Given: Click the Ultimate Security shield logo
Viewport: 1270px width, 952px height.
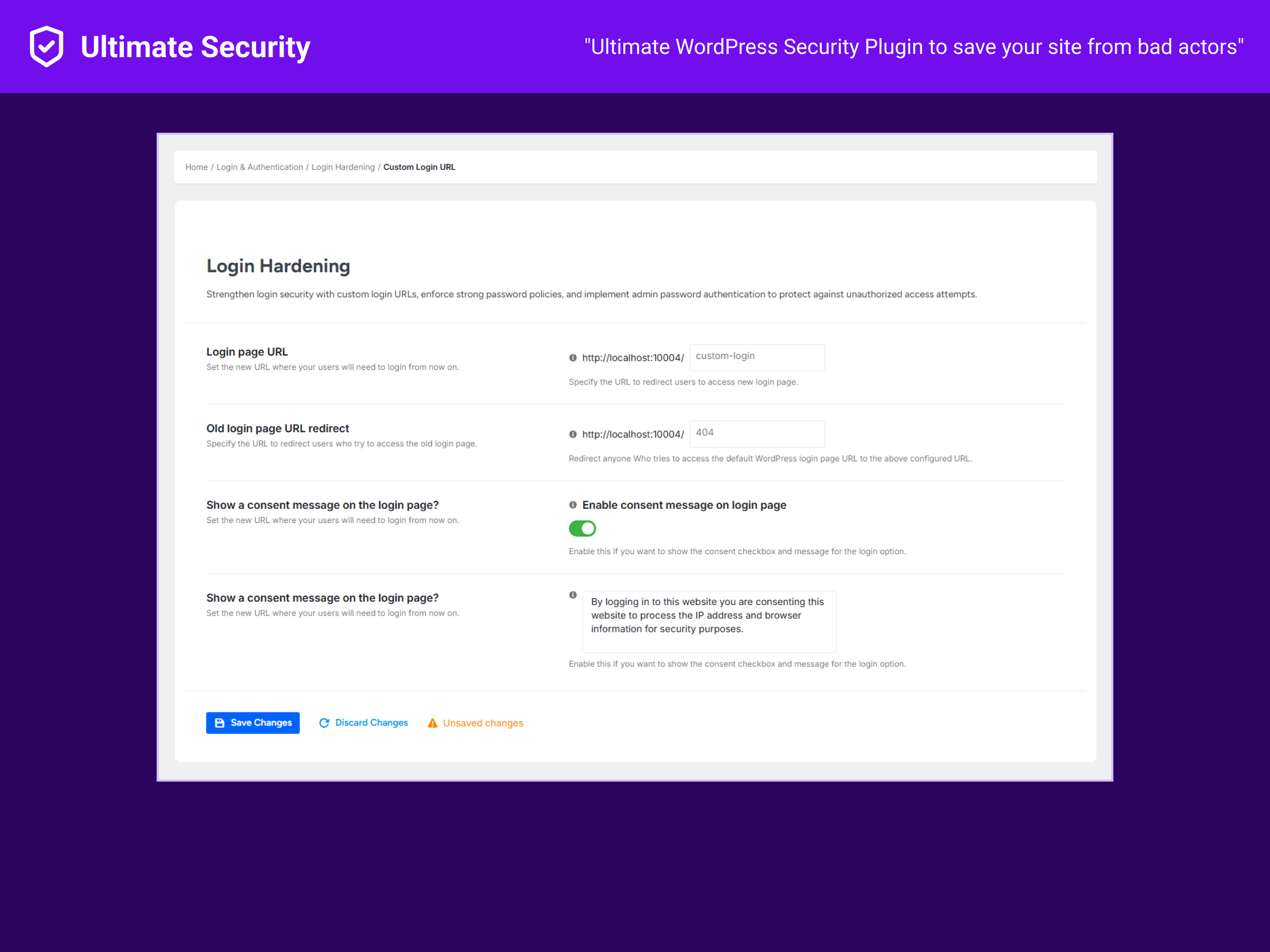Looking at the screenshot, I should (x=47, y=47).
